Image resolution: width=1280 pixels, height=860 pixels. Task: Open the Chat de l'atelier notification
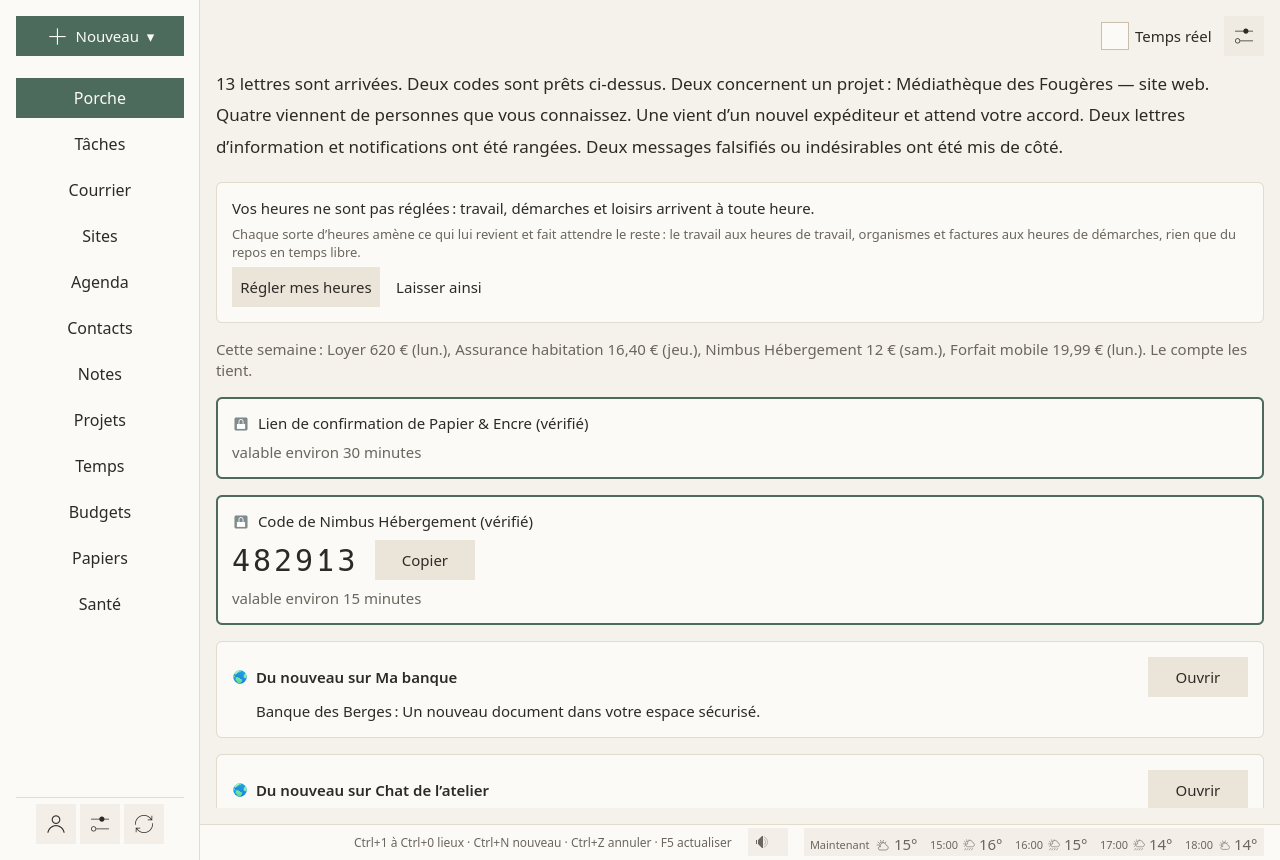click(x=1198, y=789)
